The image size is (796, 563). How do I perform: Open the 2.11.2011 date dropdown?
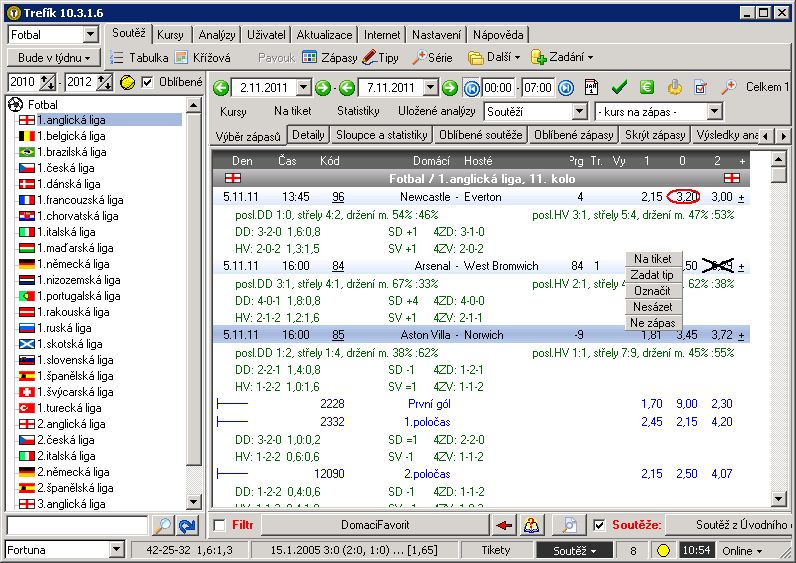point(304,88)
